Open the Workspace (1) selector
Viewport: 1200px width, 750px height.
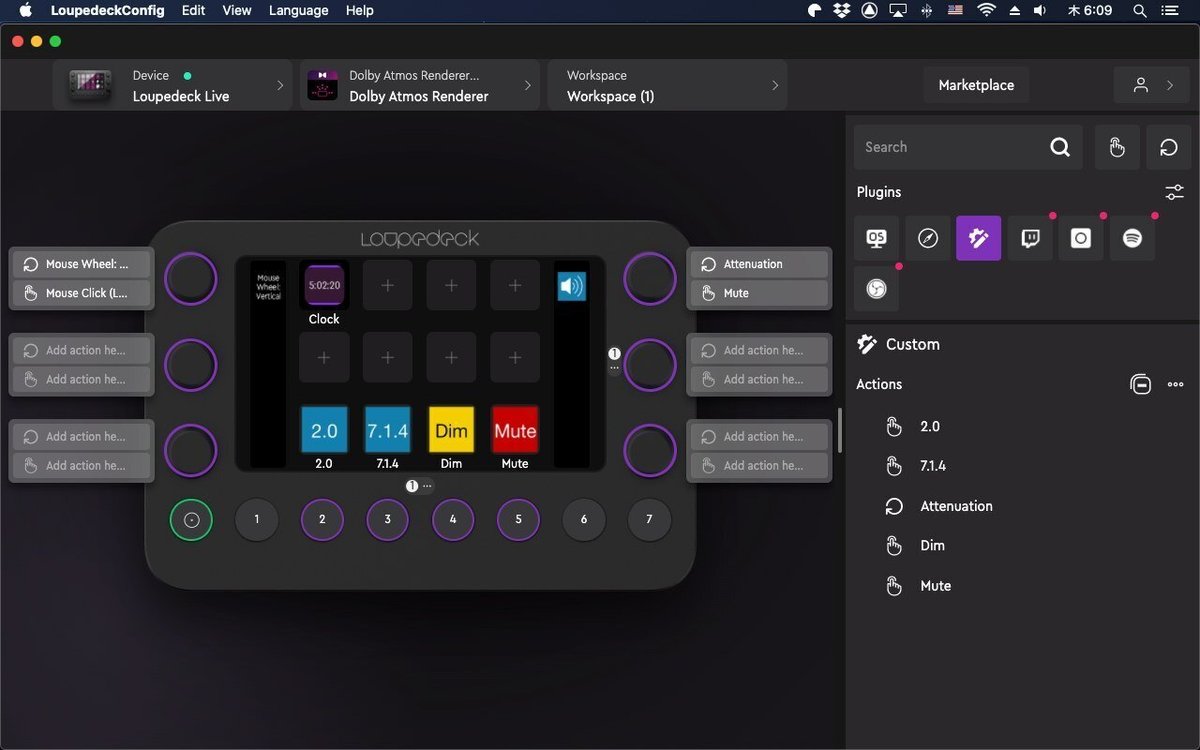(x=667, y=86)
